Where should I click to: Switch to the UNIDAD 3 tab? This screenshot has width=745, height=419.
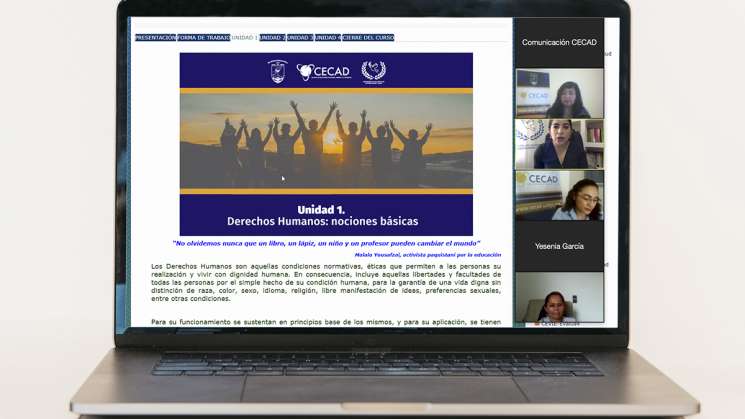(300, 38)
